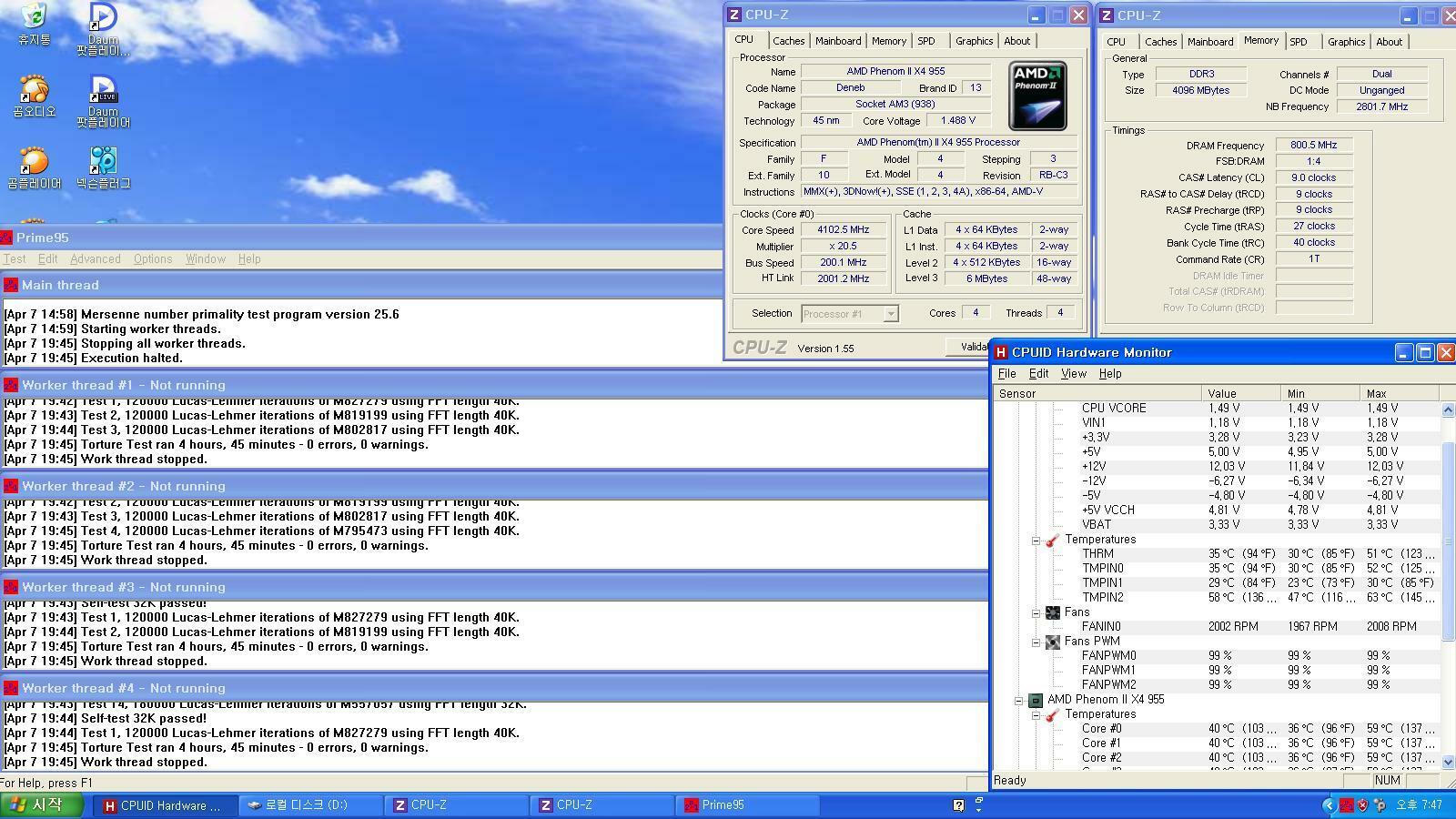Click the Worker thread #4 window icon
Image resolution: width=1456 pixels, height=819 pixels.
coord(11,688)
